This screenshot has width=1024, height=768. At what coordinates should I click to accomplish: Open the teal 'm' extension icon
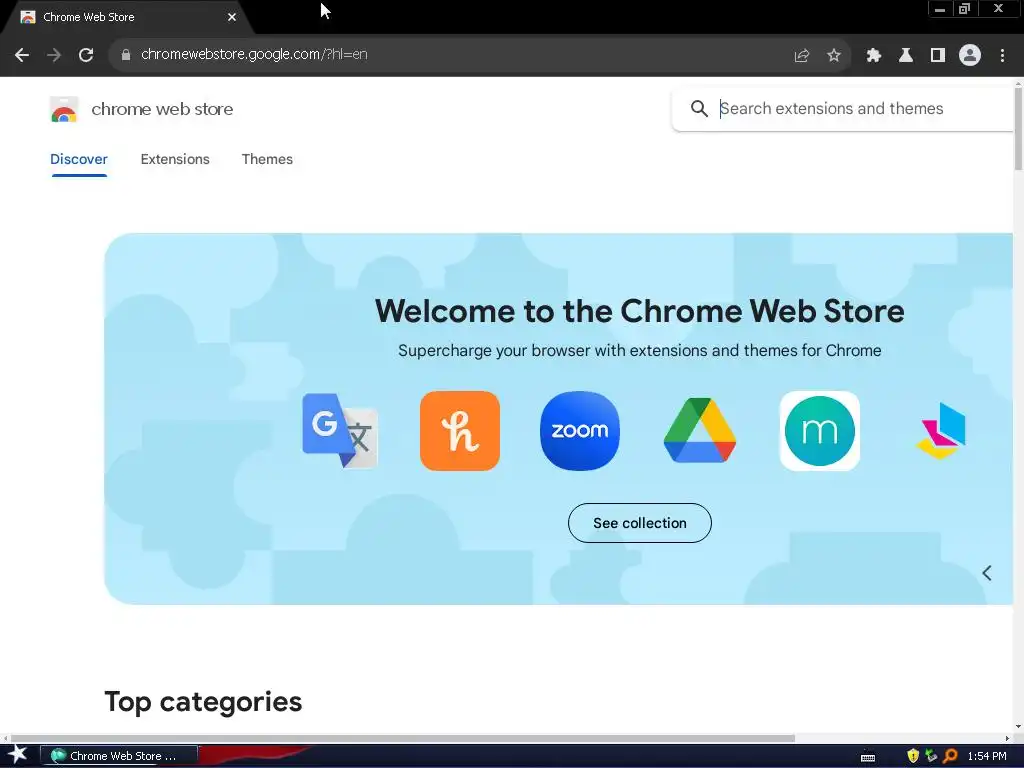pos(820,430)
